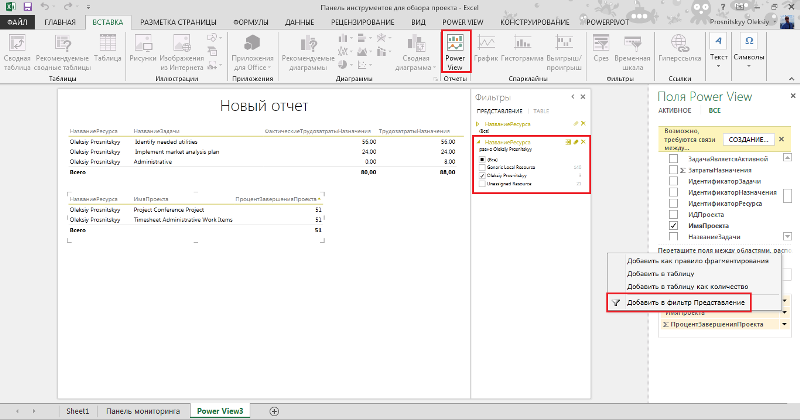Insert a Гистограмма sparkline
800x420 pixels.
point(522,48)
